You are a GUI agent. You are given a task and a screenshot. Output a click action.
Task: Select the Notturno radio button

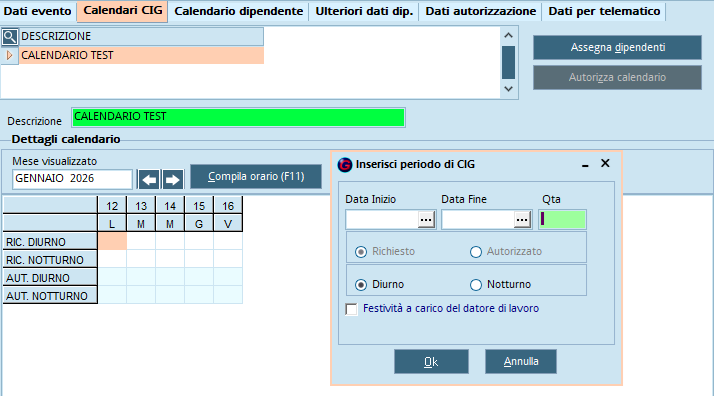tap(476, 285)
